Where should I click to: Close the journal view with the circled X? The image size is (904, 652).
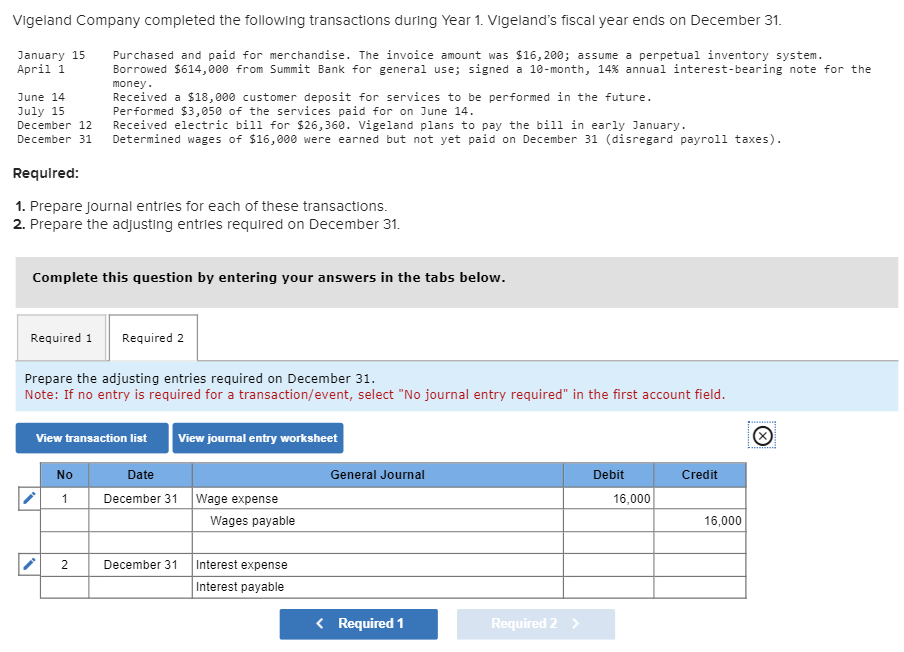tap(762, 435)
